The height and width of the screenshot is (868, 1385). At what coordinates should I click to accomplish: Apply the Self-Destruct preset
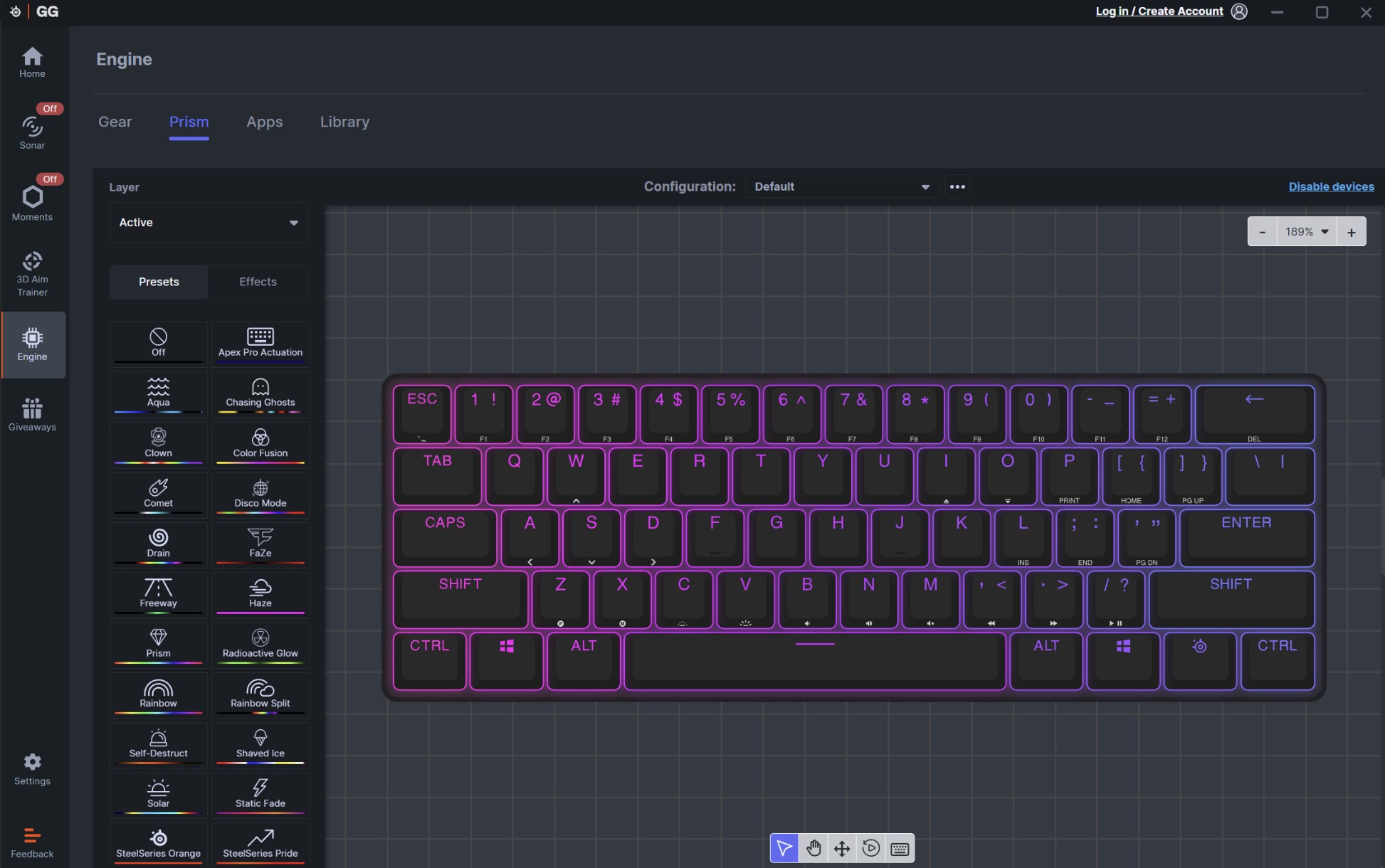pyautogui.click(x=158, y=744)
